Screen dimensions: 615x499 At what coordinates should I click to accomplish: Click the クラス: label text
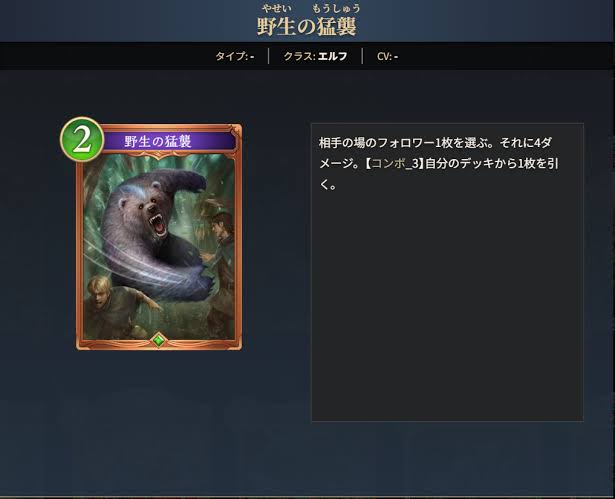(x=300, y=56)
